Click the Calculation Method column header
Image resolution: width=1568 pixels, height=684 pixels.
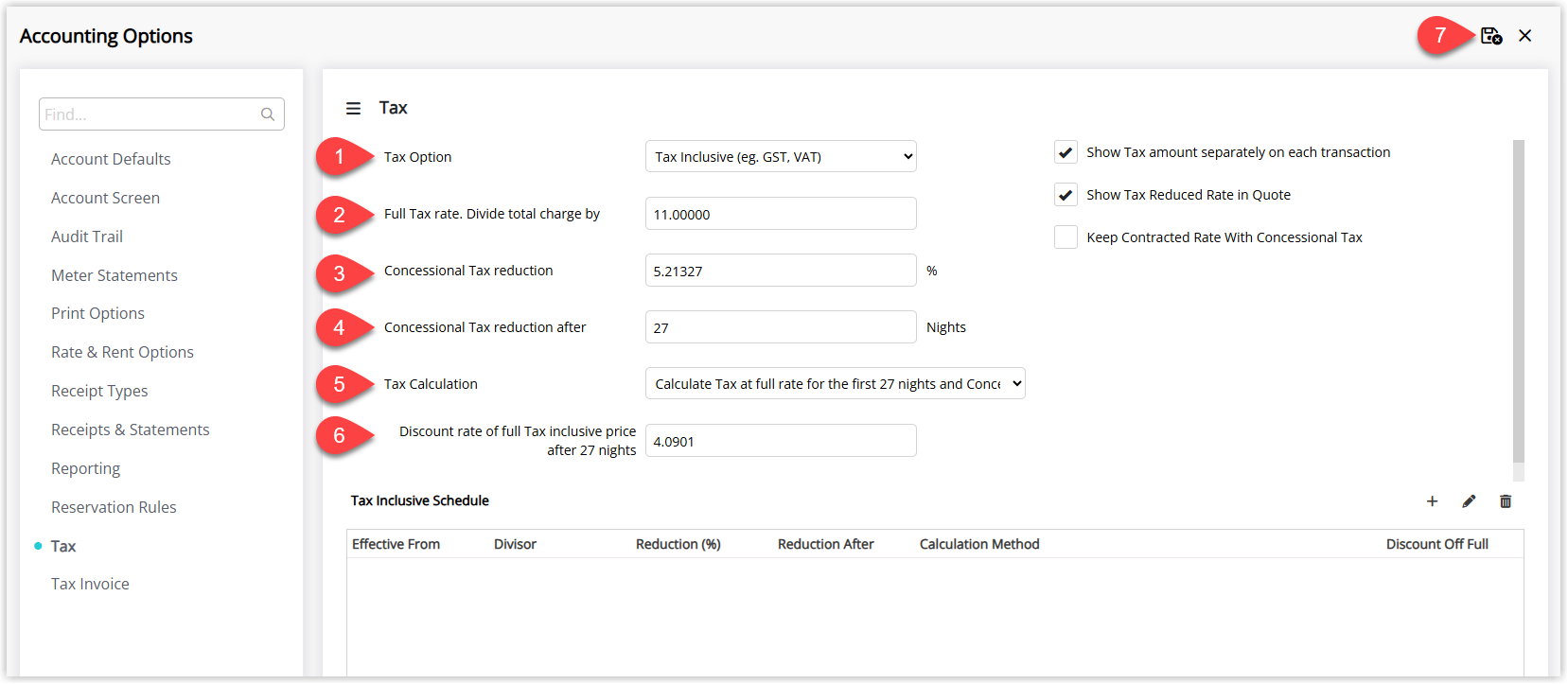pos(979,544)
